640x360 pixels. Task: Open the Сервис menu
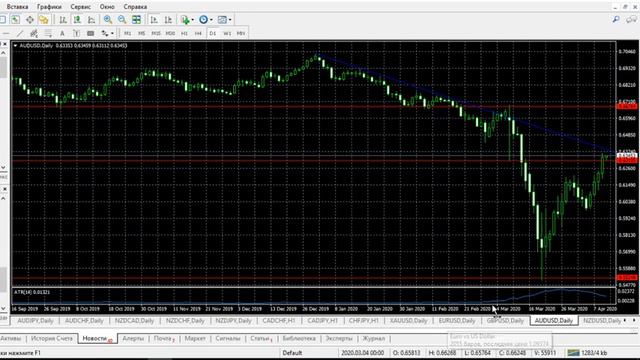click(x=80, y=7)
